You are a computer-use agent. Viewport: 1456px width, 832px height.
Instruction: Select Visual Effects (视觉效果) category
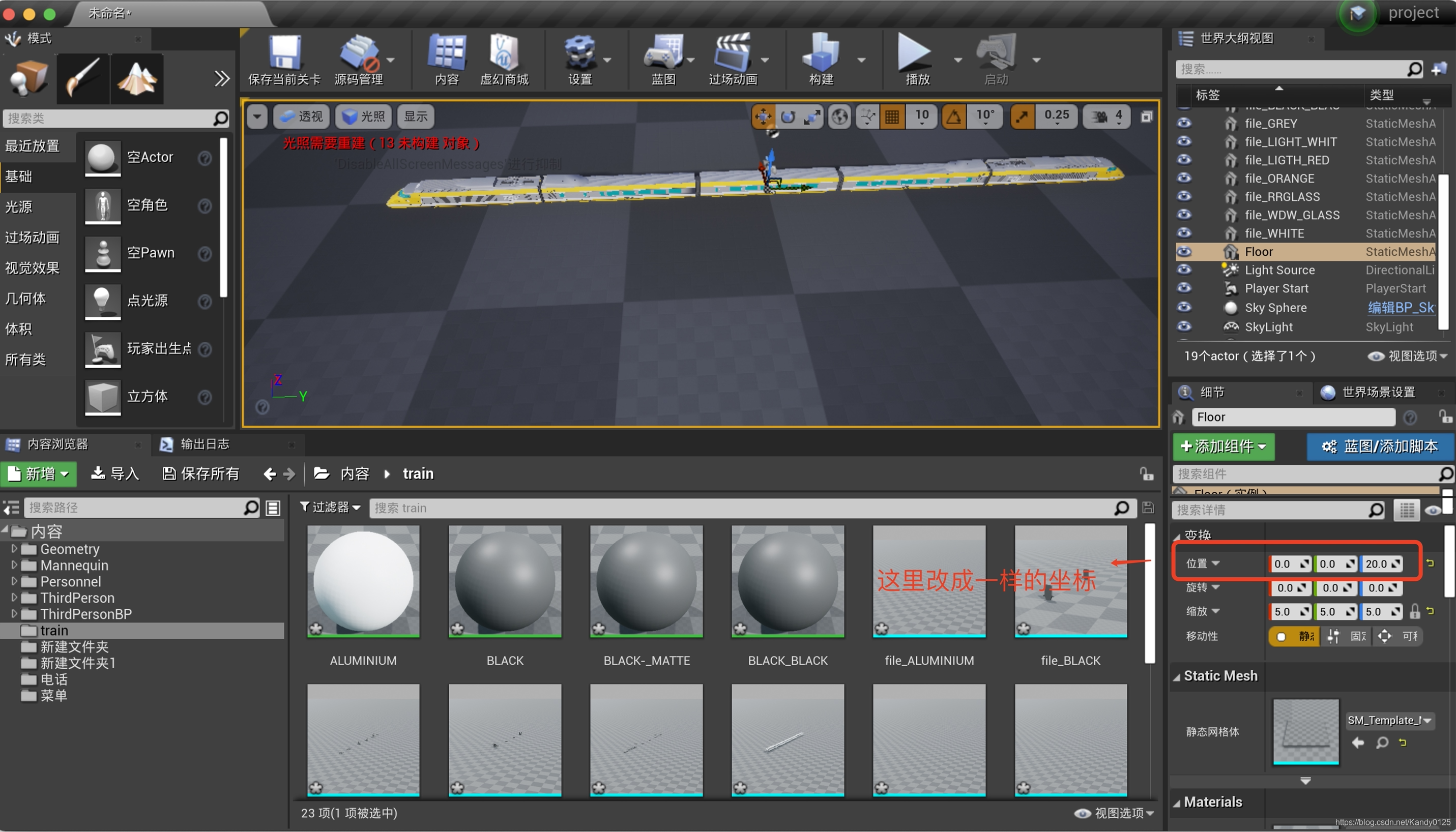point(33,268)
